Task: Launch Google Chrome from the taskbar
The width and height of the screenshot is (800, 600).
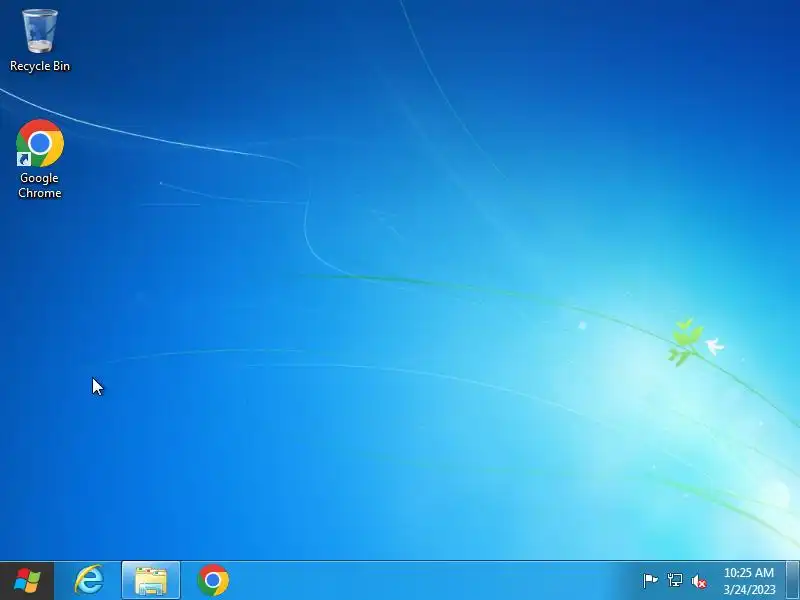Action: tap(213, 580)
